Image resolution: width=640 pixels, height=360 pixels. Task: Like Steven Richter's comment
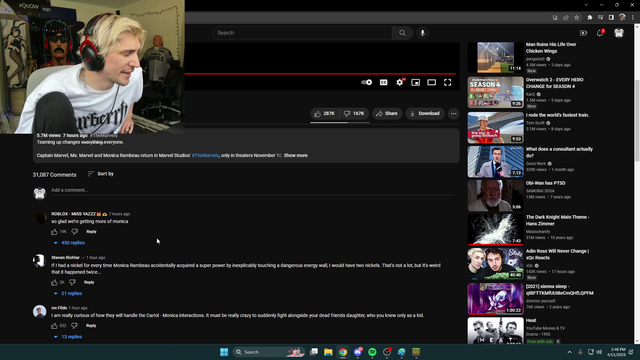coord(54,282)
